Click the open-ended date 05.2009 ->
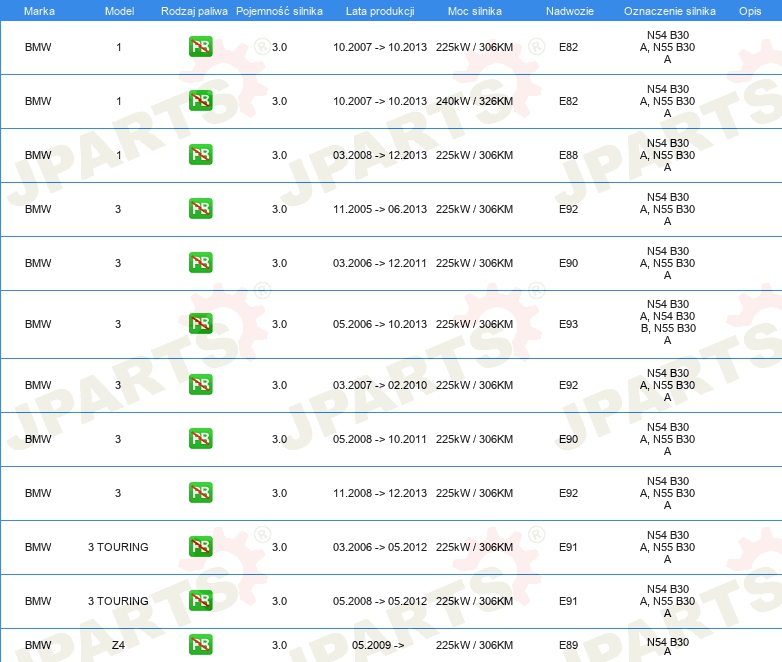 (x=378, y=645)
